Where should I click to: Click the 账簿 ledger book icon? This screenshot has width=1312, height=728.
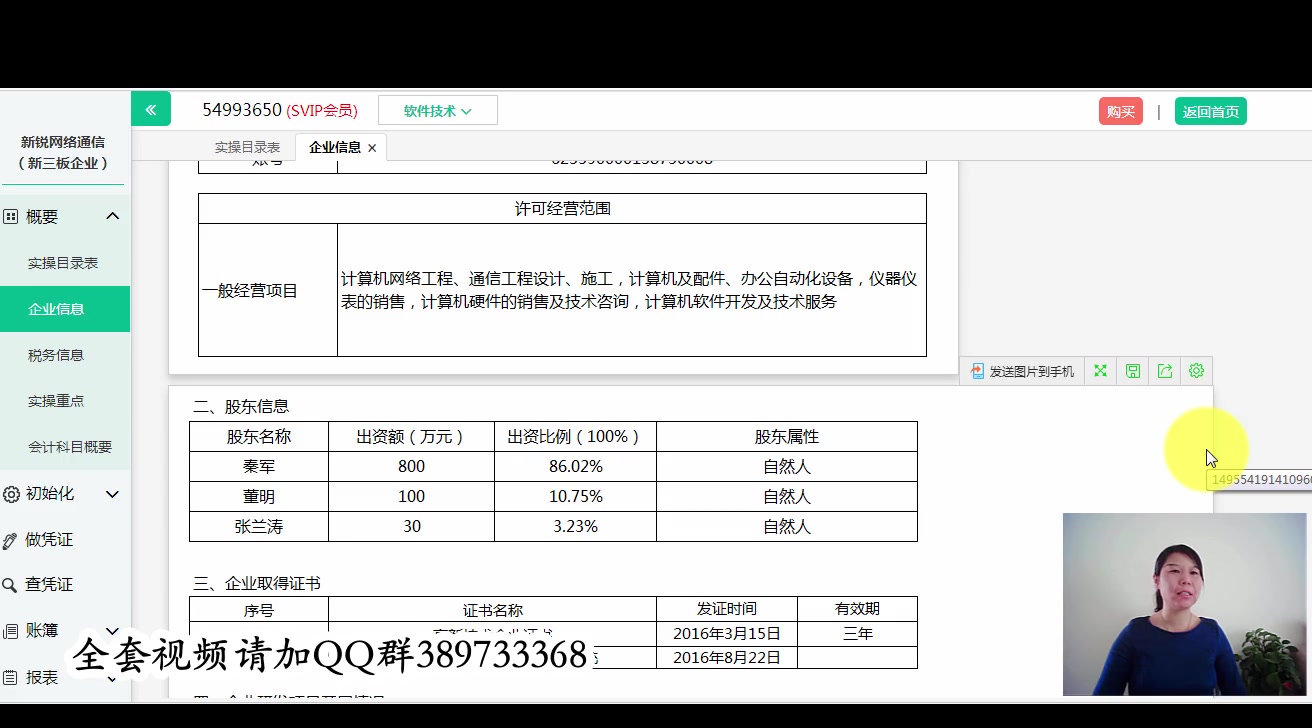pos(12,630)
